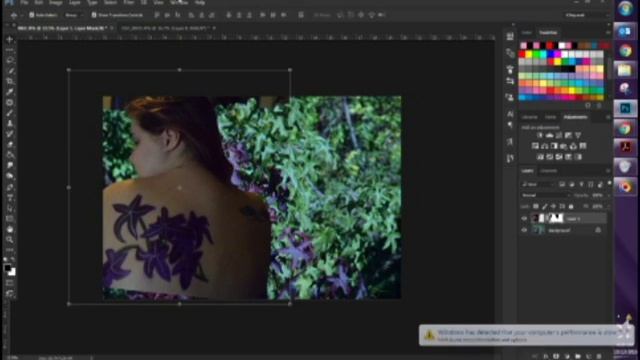640x360 pixels.
Task: Open the workspace switcher dropdown
Action: point(585,15)
